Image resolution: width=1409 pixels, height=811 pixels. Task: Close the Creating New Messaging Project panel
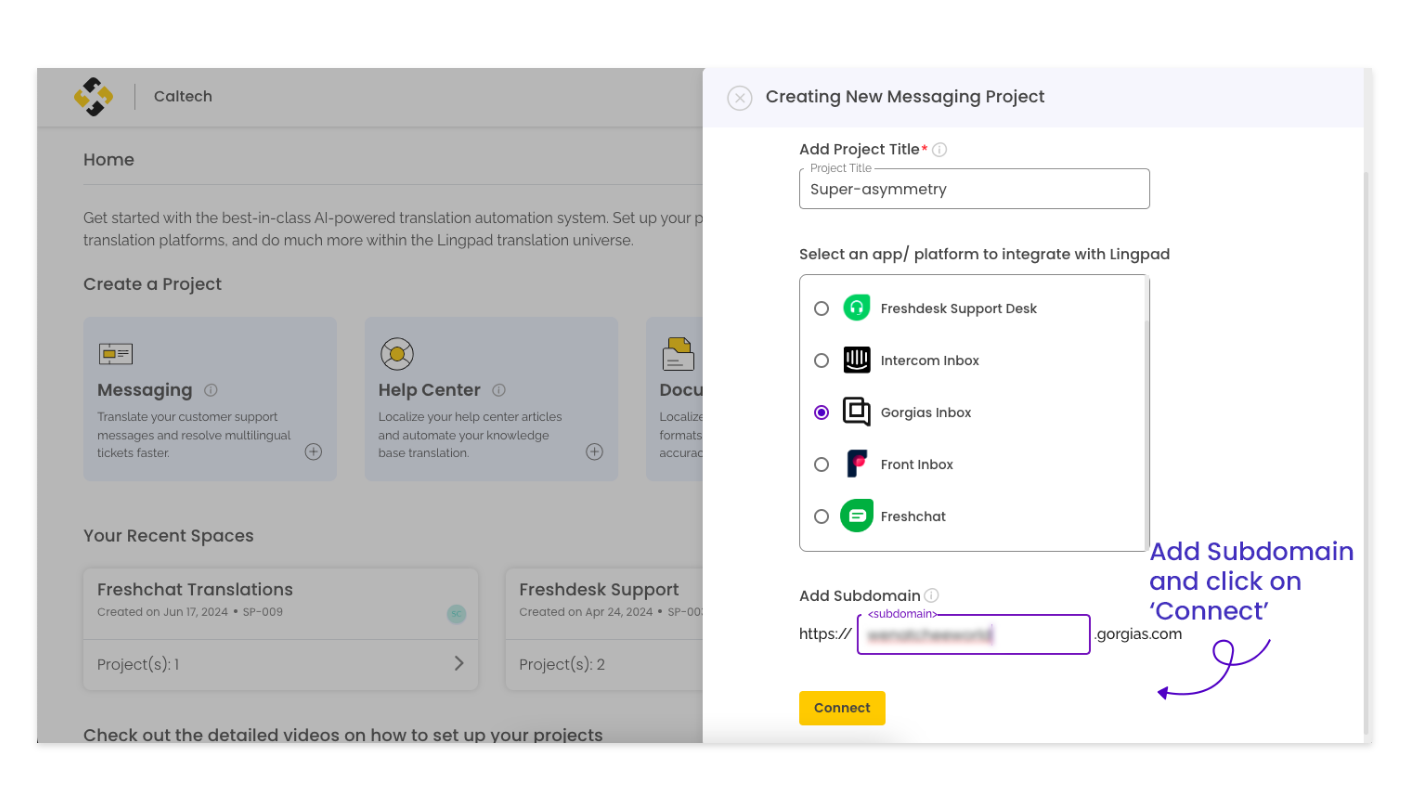[x=740, y=98]
